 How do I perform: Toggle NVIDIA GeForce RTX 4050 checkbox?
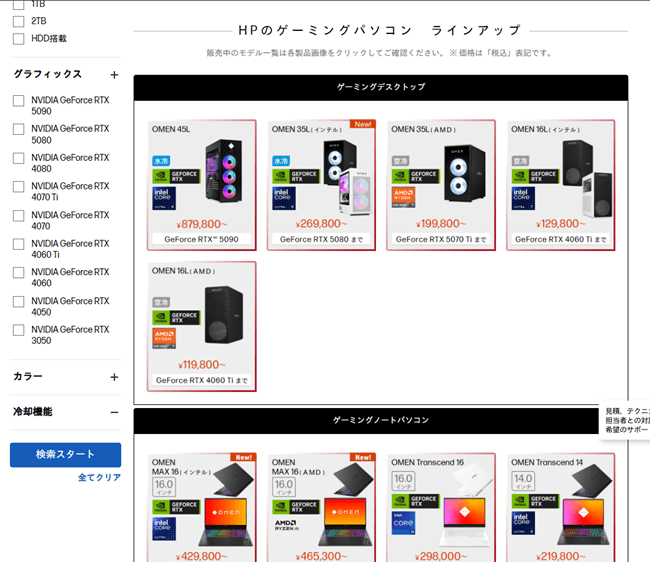[19, 302]
